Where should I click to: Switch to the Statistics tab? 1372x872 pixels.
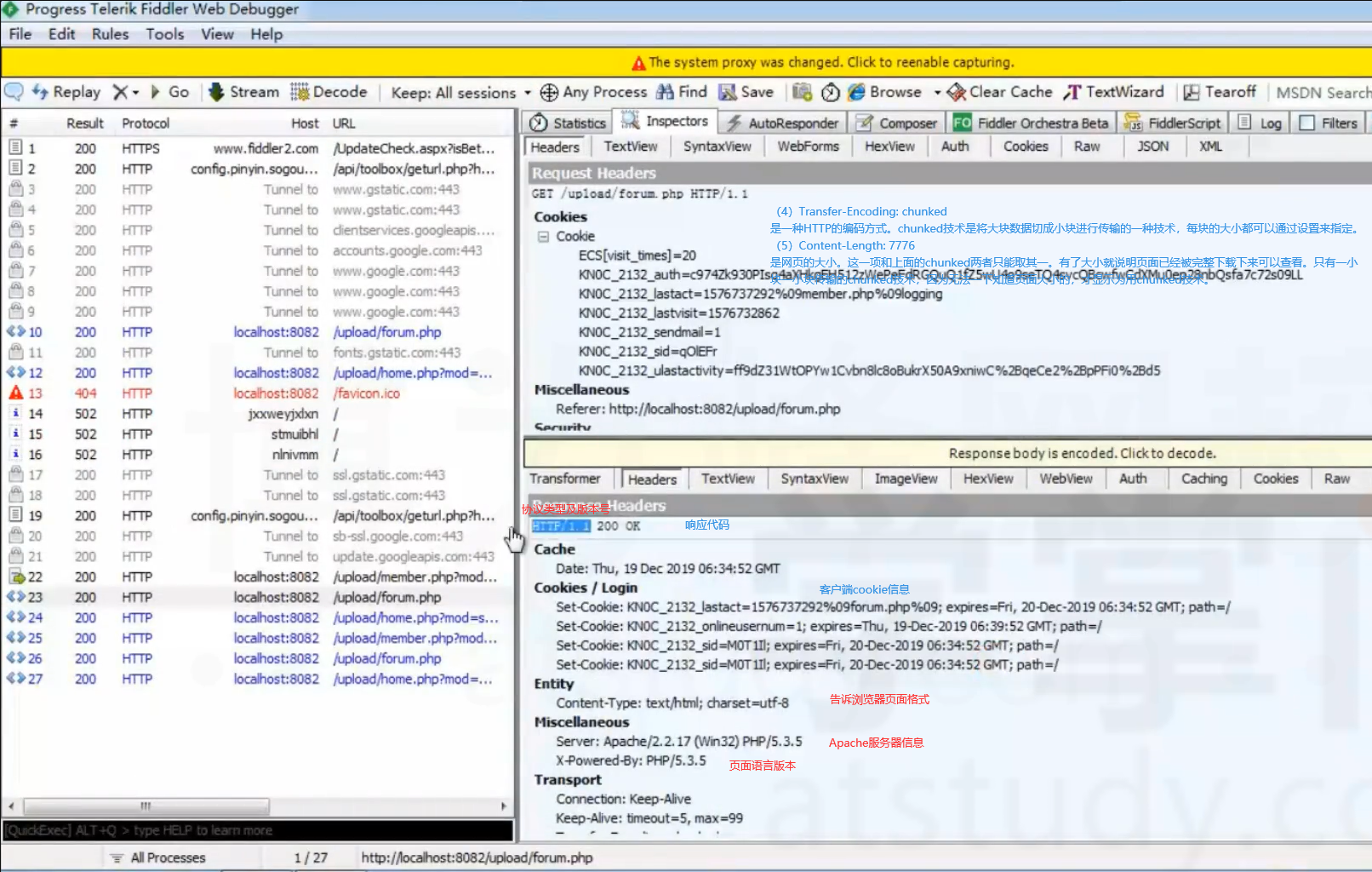coord(568,123)
